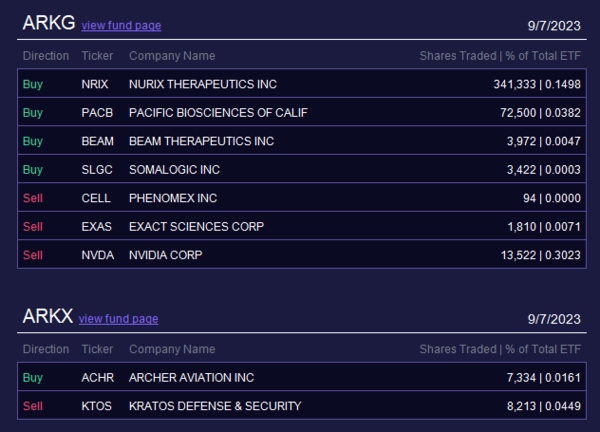
Task: Select ARCHER AVIATION INC company name
Action: point(191,378)
